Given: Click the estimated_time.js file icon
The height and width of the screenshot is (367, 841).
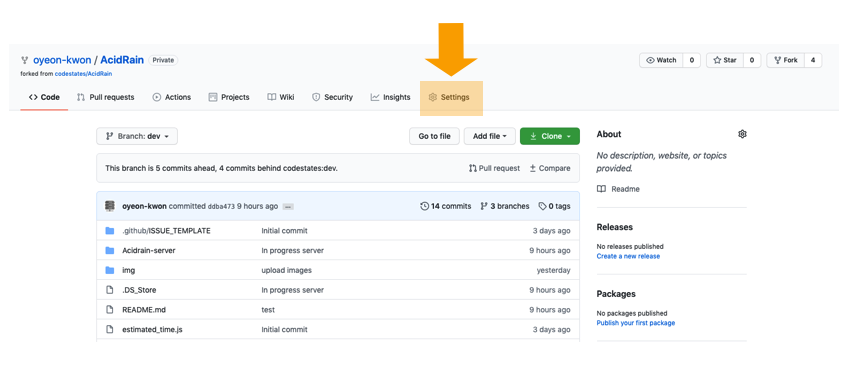Looking at the screenshot, I should coord(110,329).
